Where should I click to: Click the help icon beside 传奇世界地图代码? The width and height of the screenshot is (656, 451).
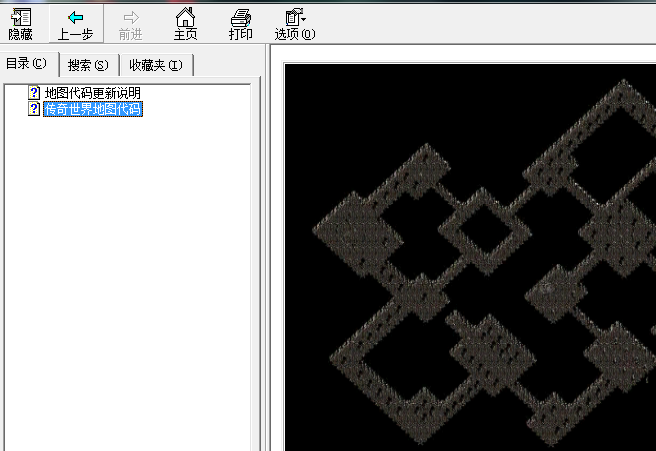[34, 109]
